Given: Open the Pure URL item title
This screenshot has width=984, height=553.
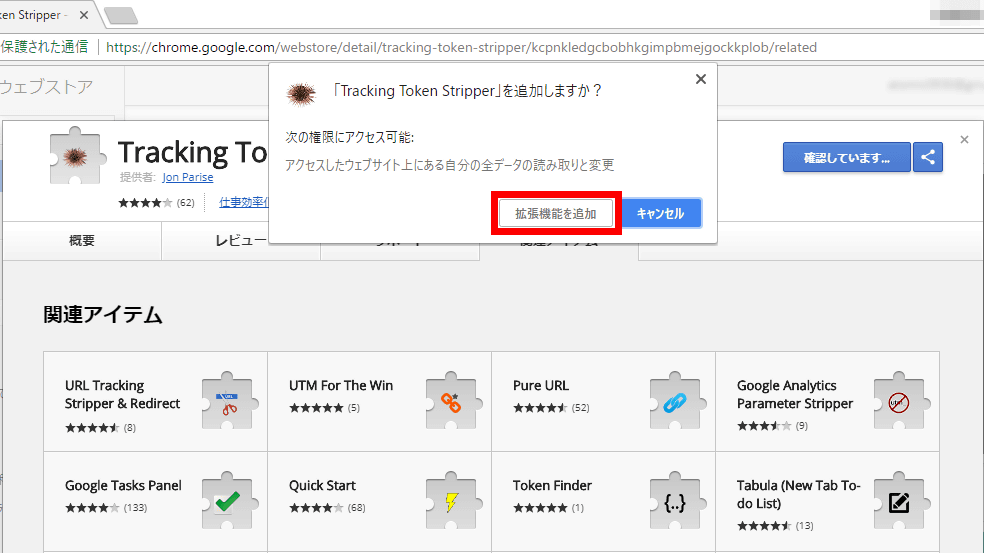Looking at the screenshot, I should 540,385.
